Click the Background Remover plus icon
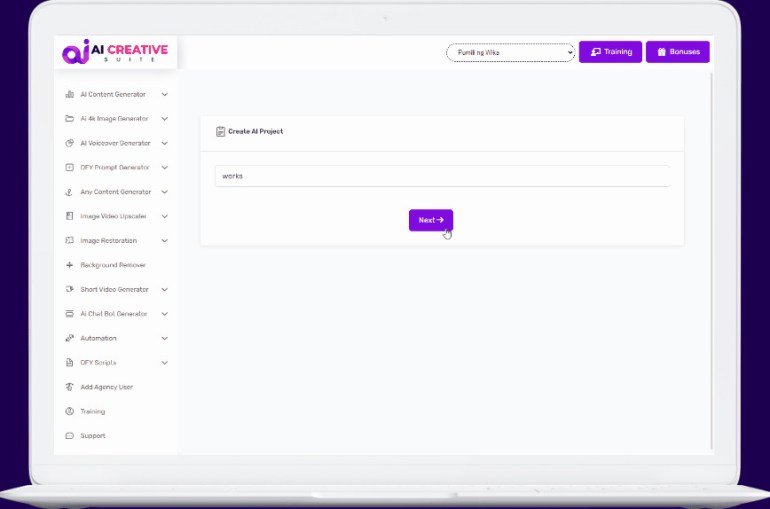Screen dimensions: 770x509 (x=70, y=265)
